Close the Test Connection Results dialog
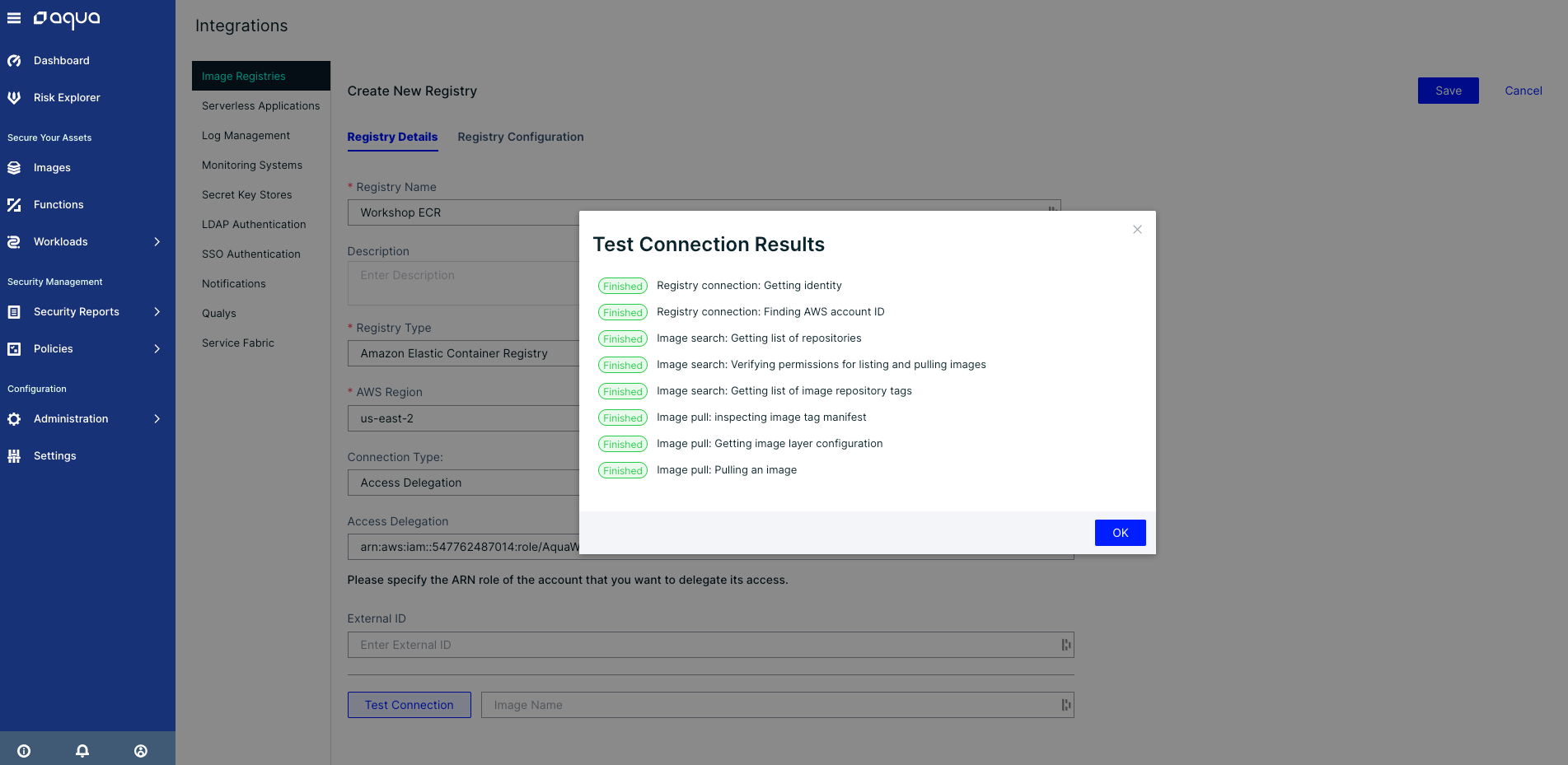 pos(1137,229)
